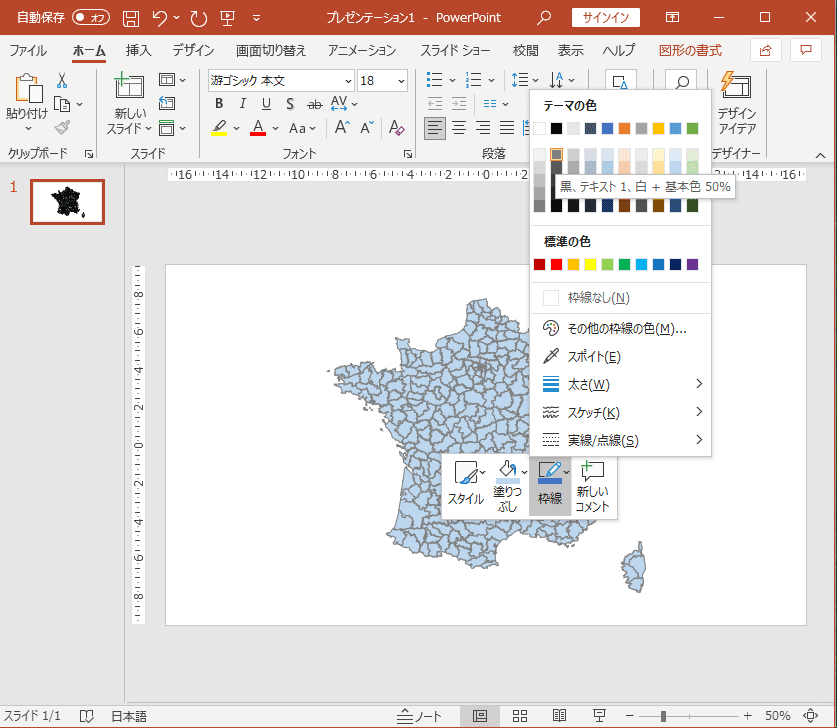Image resolution: width=837 pixels, height=728 pixels.
Task: Open highlight color dropdown arrow
Action: [236, 128]
